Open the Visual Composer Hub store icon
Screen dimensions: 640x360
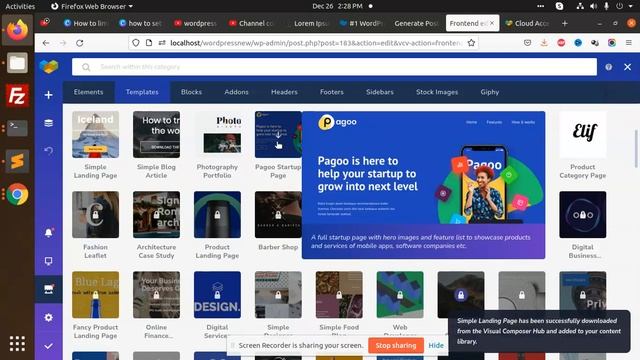tap(49, 289)
